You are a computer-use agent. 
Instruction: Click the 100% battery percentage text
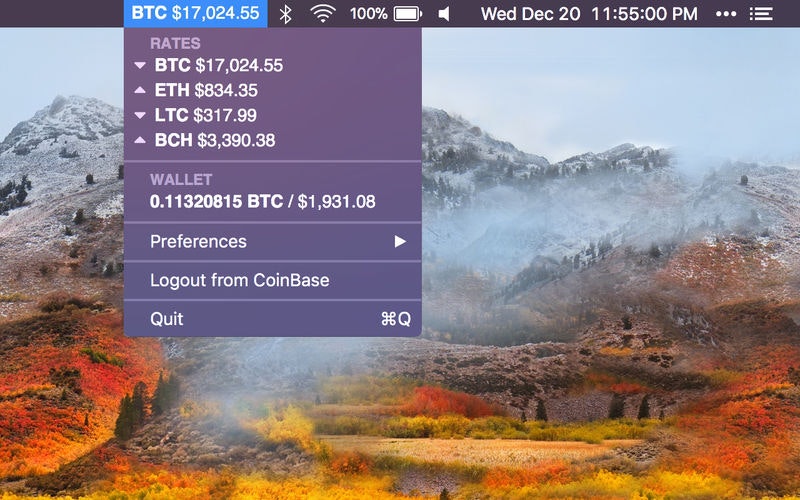coord(368,14)
